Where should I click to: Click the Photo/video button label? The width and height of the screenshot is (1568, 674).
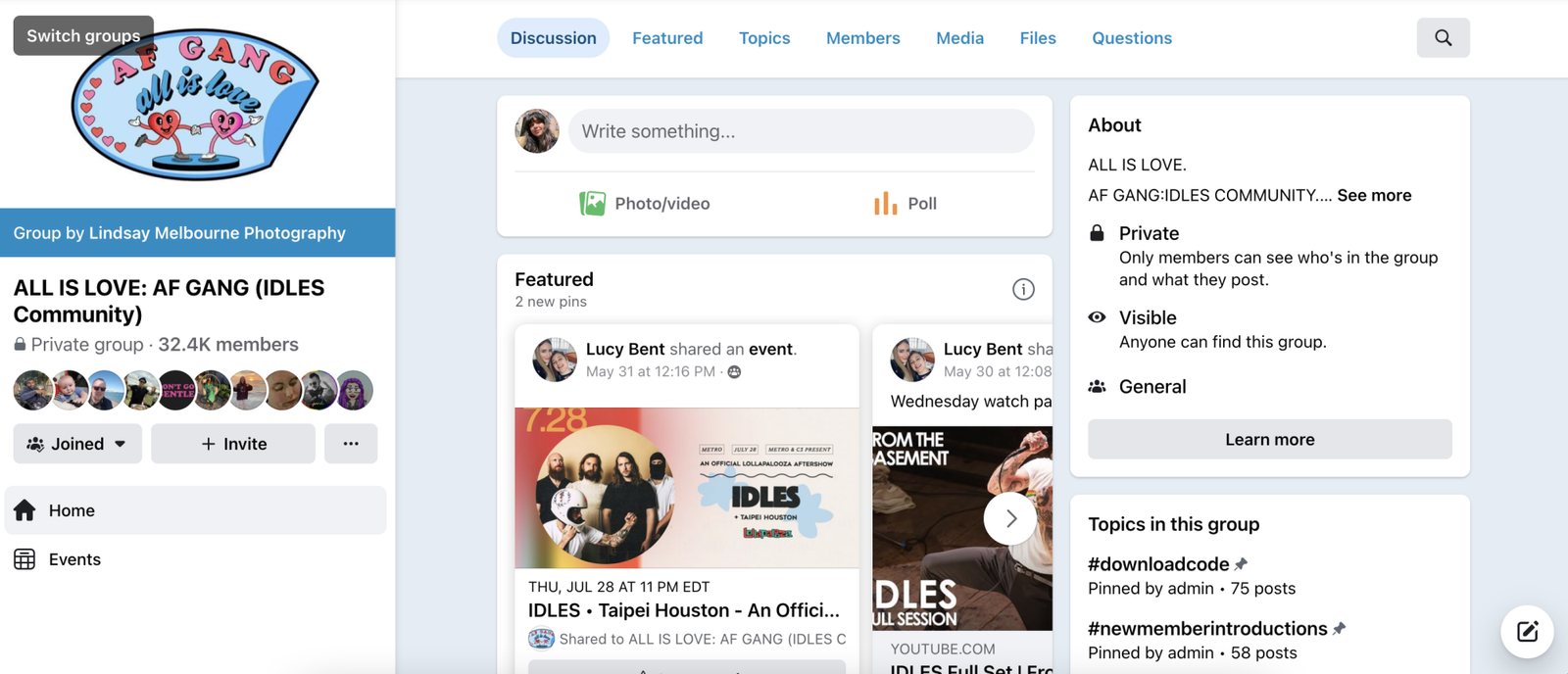662,204
